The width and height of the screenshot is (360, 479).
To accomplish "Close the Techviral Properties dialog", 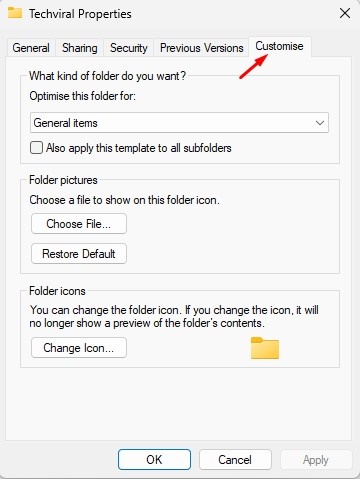I will pos(345,13).
